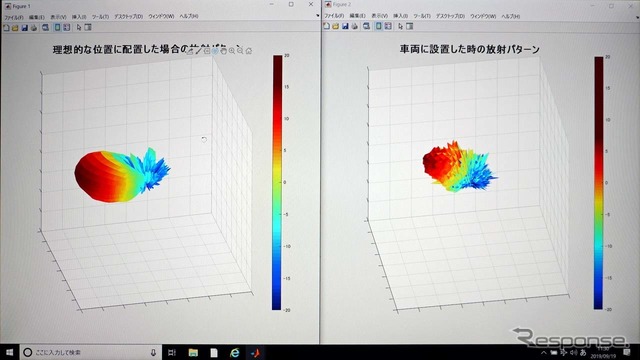Toggle Insert Legend in Figure 1 toolbar

coord(67,28)
